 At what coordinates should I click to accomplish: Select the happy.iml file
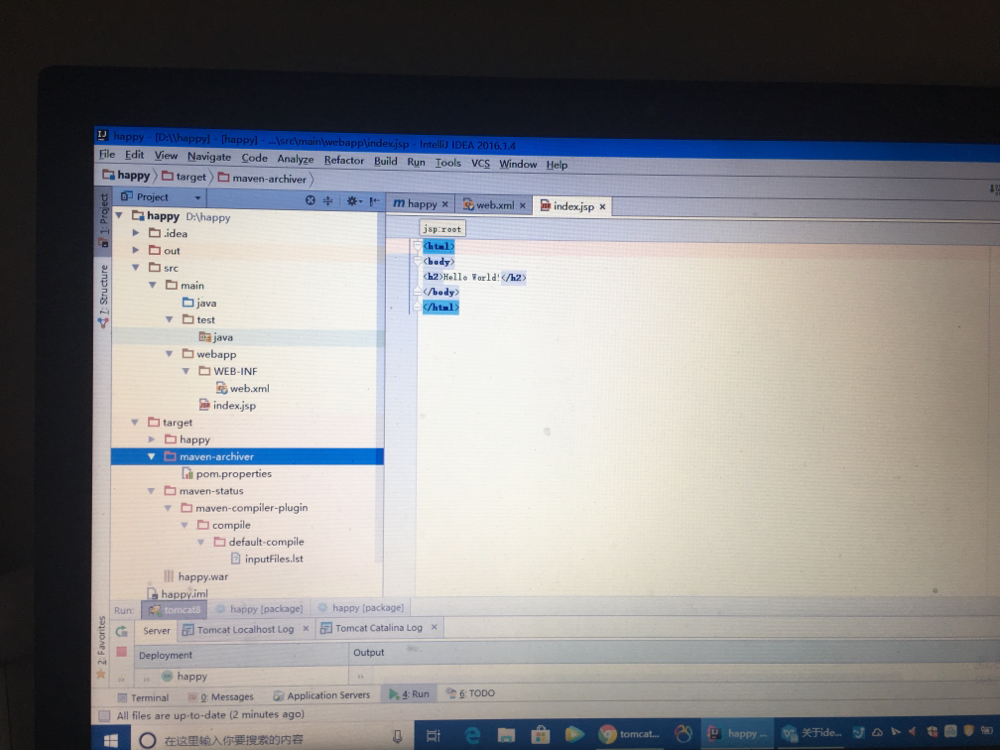tap(177, 594)
